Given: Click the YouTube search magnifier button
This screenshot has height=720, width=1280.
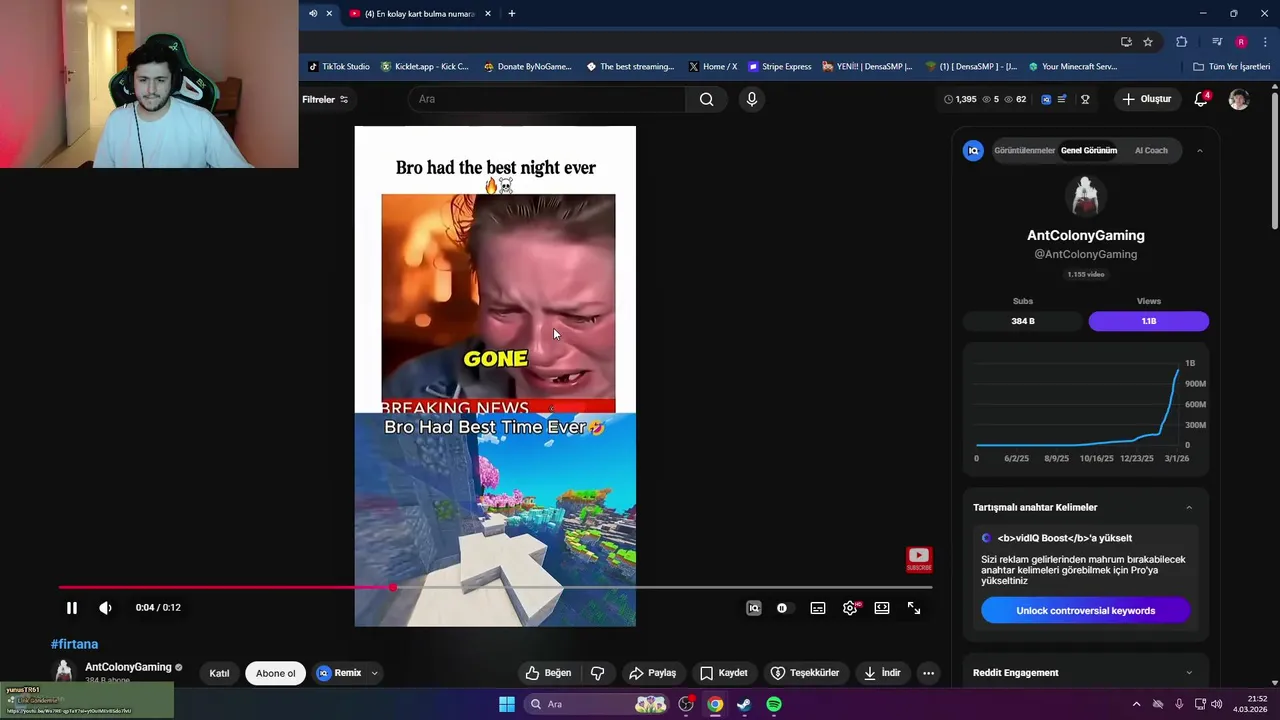Looking at the screenshot, I should tap(707, 99).
